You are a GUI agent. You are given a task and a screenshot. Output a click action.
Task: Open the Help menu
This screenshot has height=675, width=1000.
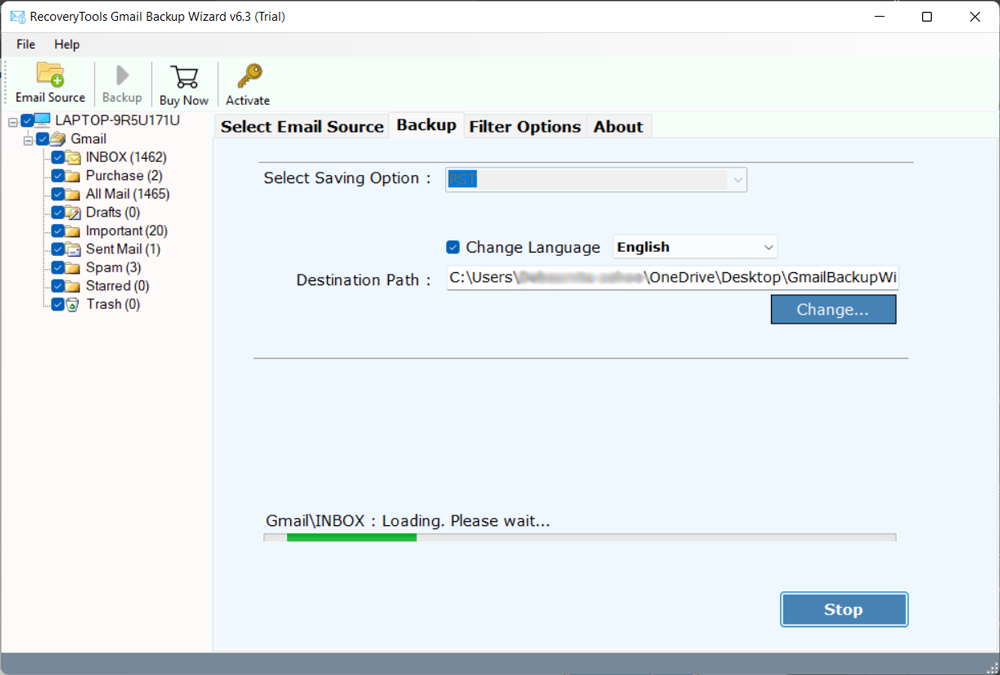click(x=67, y=45)
